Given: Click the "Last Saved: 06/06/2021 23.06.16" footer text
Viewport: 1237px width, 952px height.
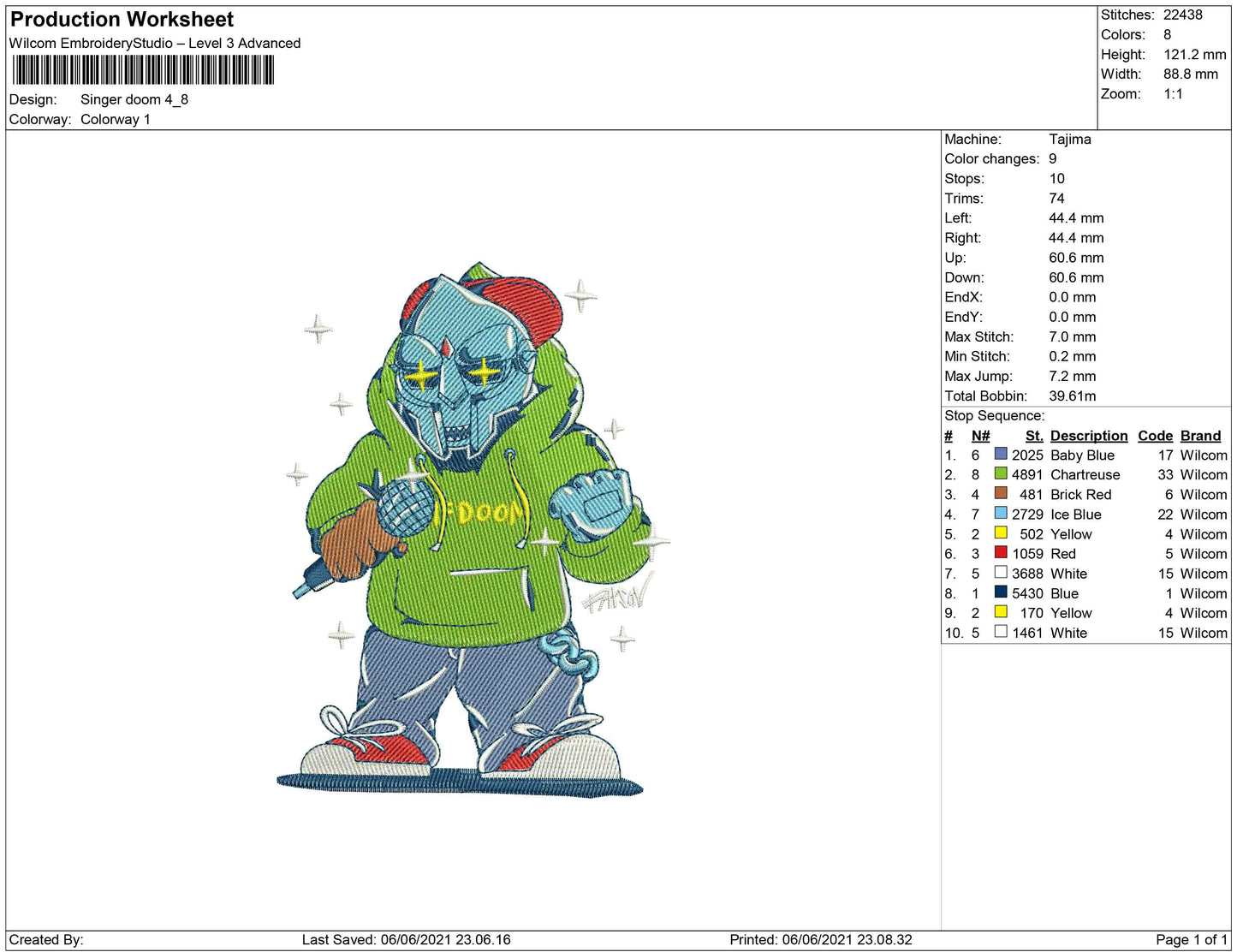Looking at the screenshot, I should [407, 939].
